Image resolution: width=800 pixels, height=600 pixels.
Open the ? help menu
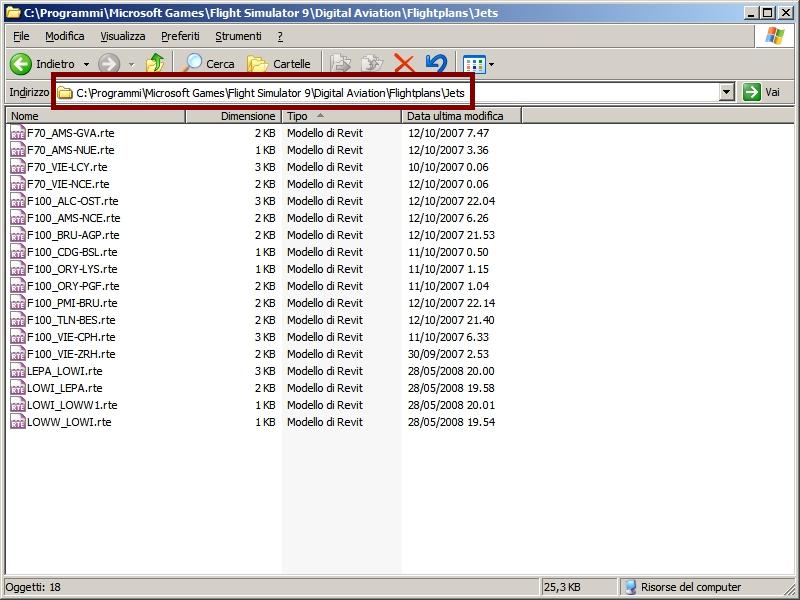point(280,36)
